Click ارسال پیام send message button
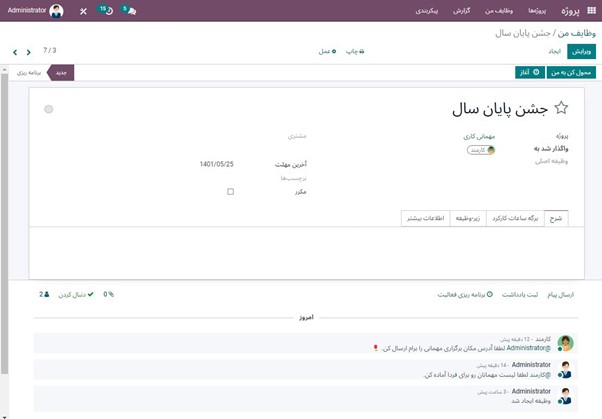 561,295
